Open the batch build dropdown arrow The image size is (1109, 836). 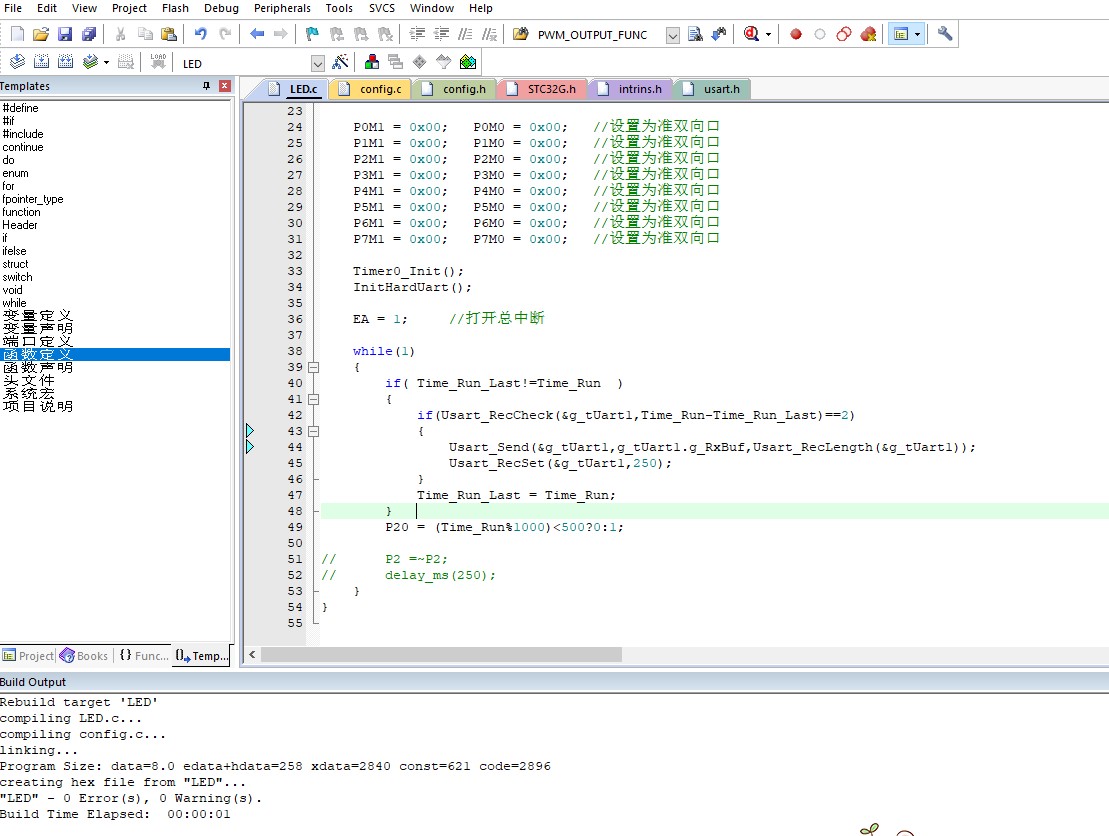(x=106, y=62)
